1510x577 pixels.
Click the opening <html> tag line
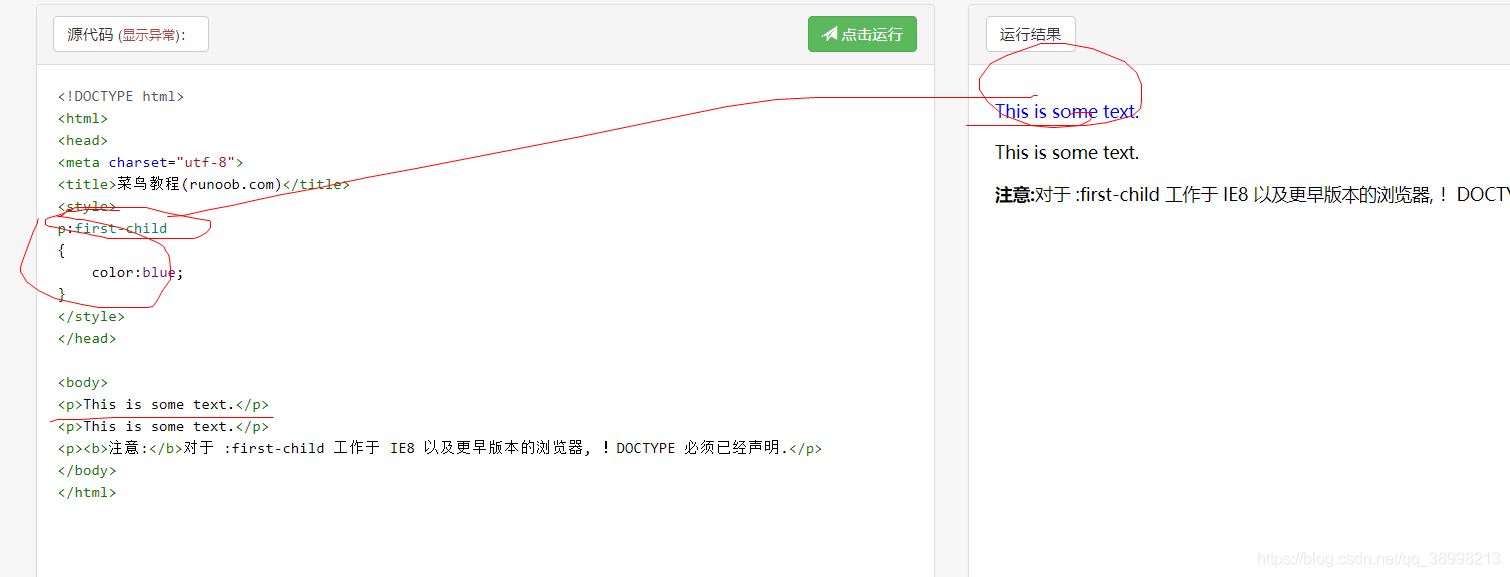[x=83, y=119]
